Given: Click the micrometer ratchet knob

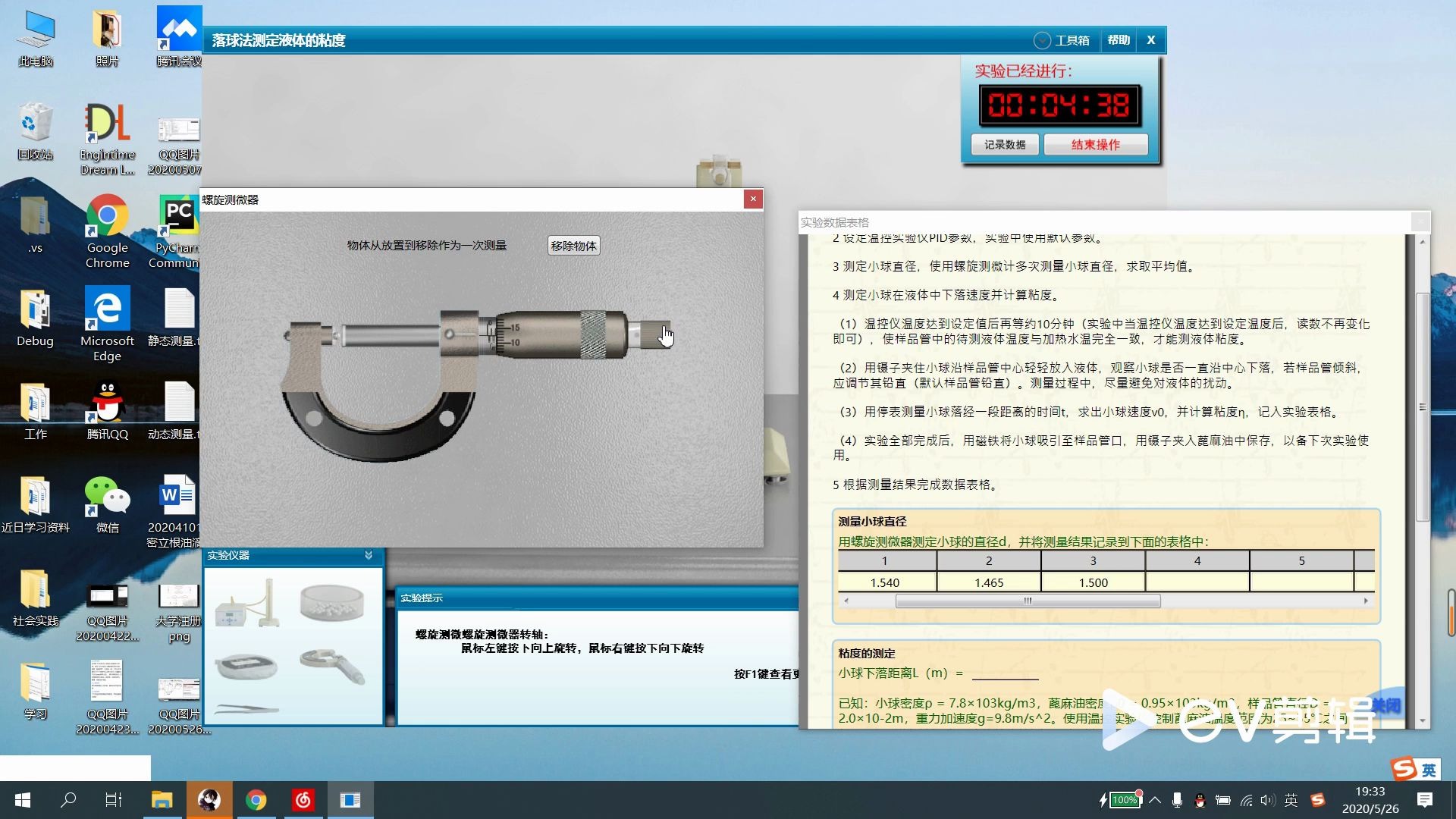Looking at the screenshot, I should click(654, 334).
